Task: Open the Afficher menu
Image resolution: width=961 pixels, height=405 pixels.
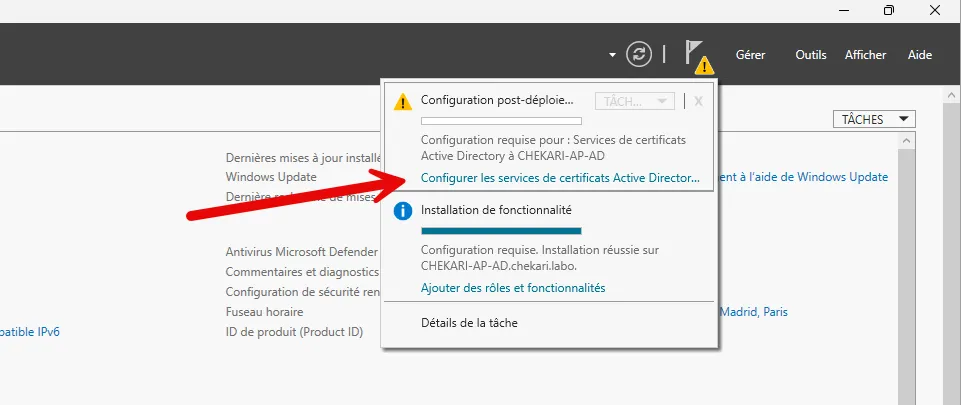Action: (865, 55)
